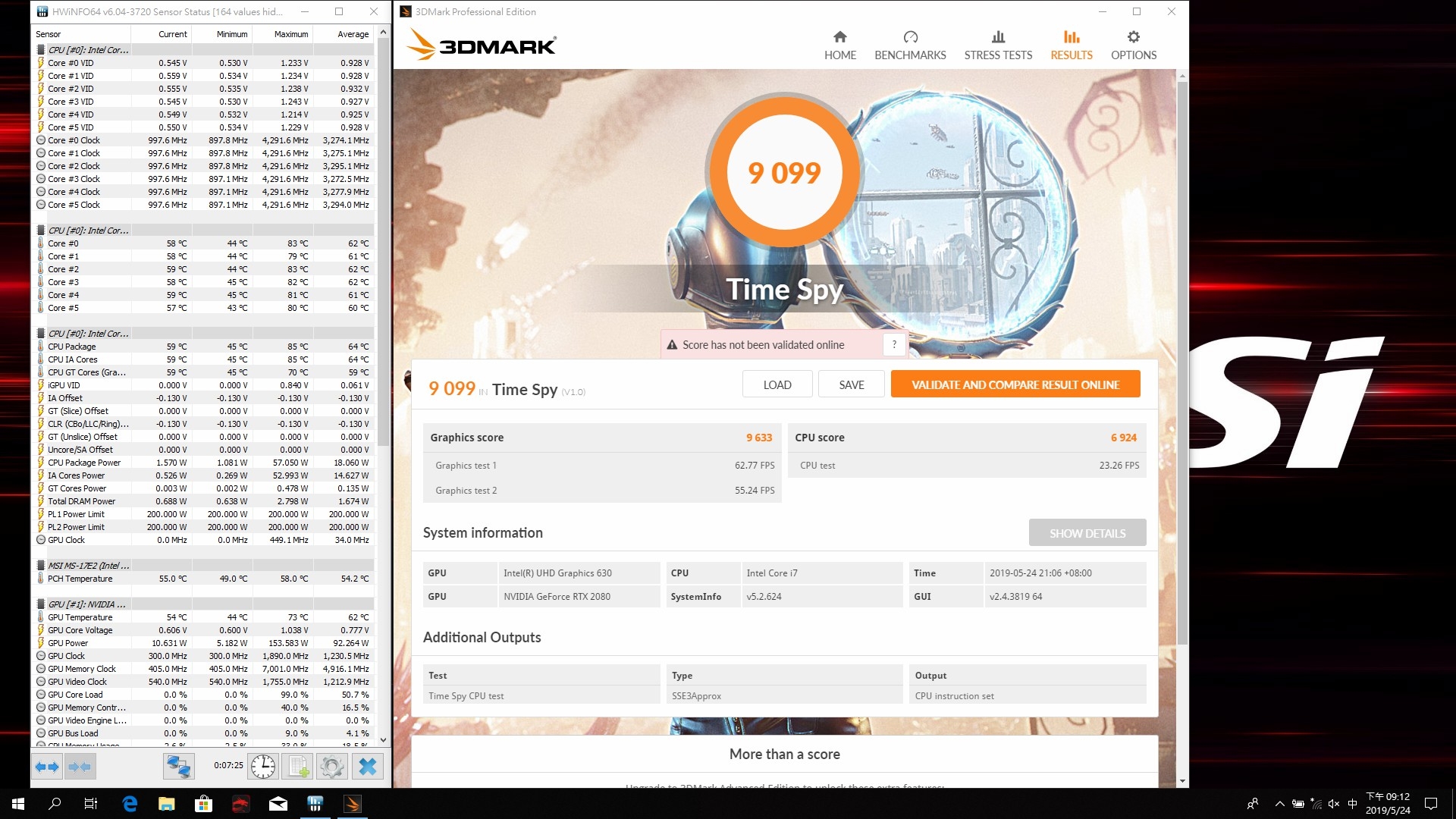Switch to 3DMark taskbar icon
The width and height of the screenshot is (1456, 819).
click(353, 804)
